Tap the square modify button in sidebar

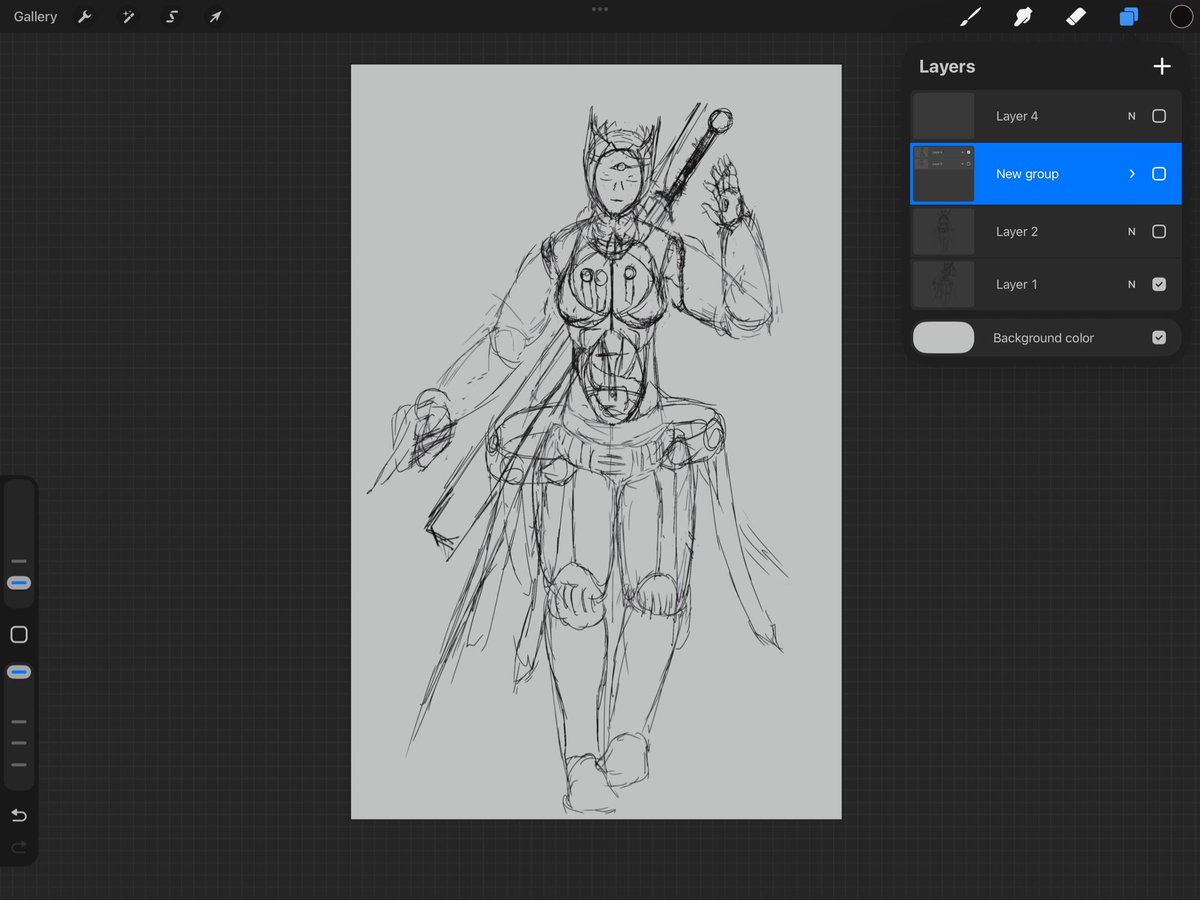(19, 635)
